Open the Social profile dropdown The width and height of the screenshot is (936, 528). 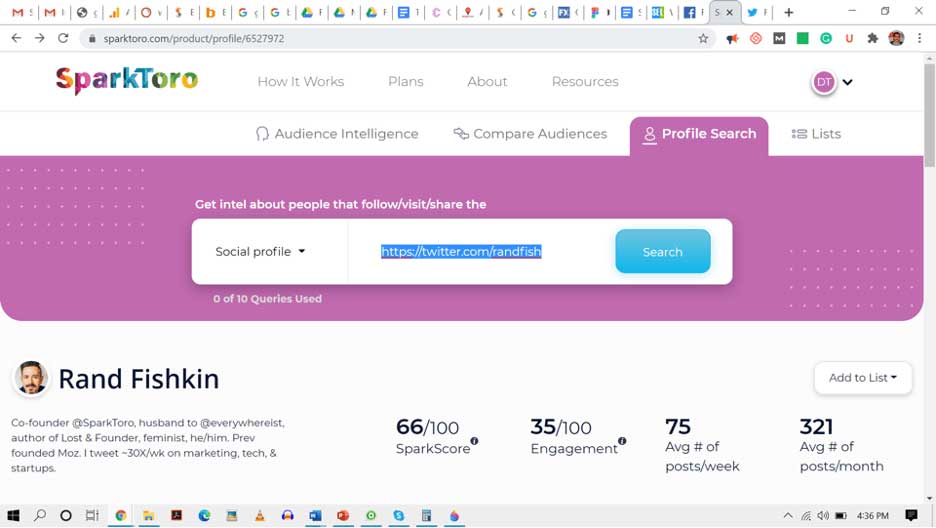pyautogui.click(x=260, y=252)
